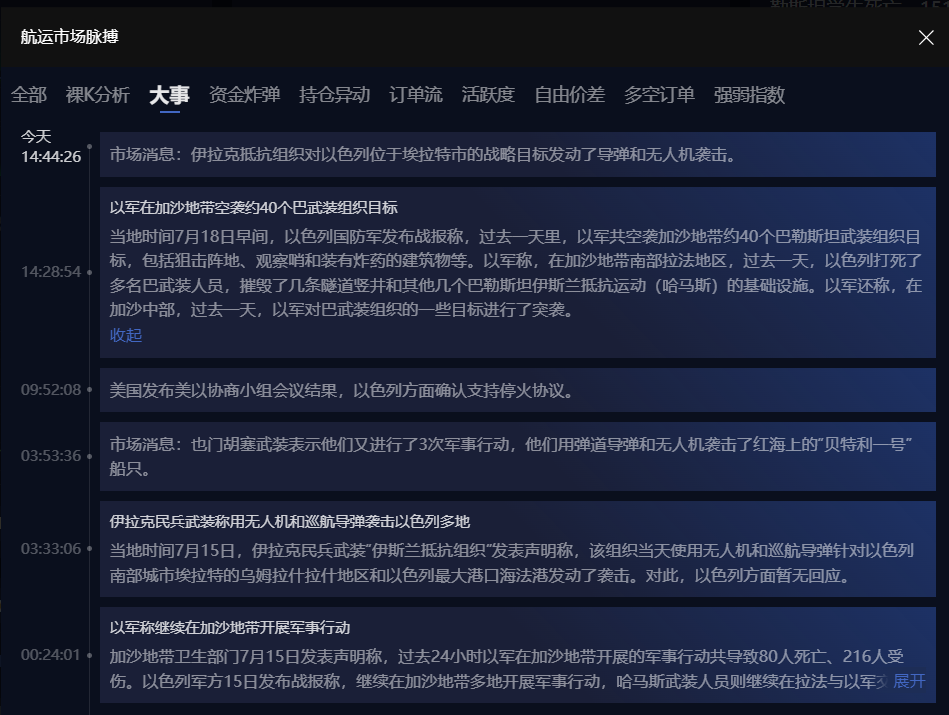Close the 航运市场脉搏 panel
This screenshot has height=715, width=949.
[x=926, y=38]
